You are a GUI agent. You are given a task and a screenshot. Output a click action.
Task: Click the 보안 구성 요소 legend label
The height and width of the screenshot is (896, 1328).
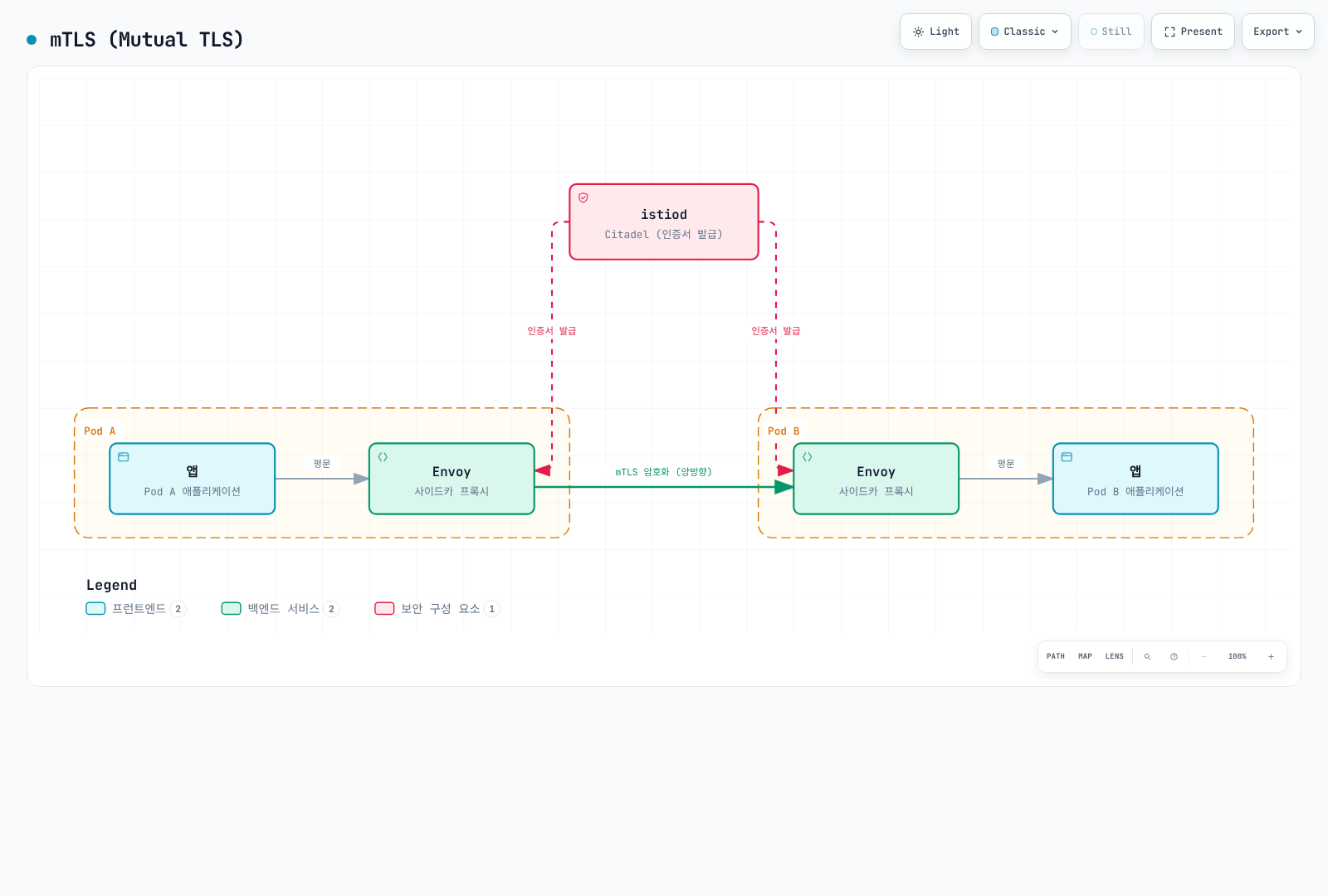click(440, 608)
